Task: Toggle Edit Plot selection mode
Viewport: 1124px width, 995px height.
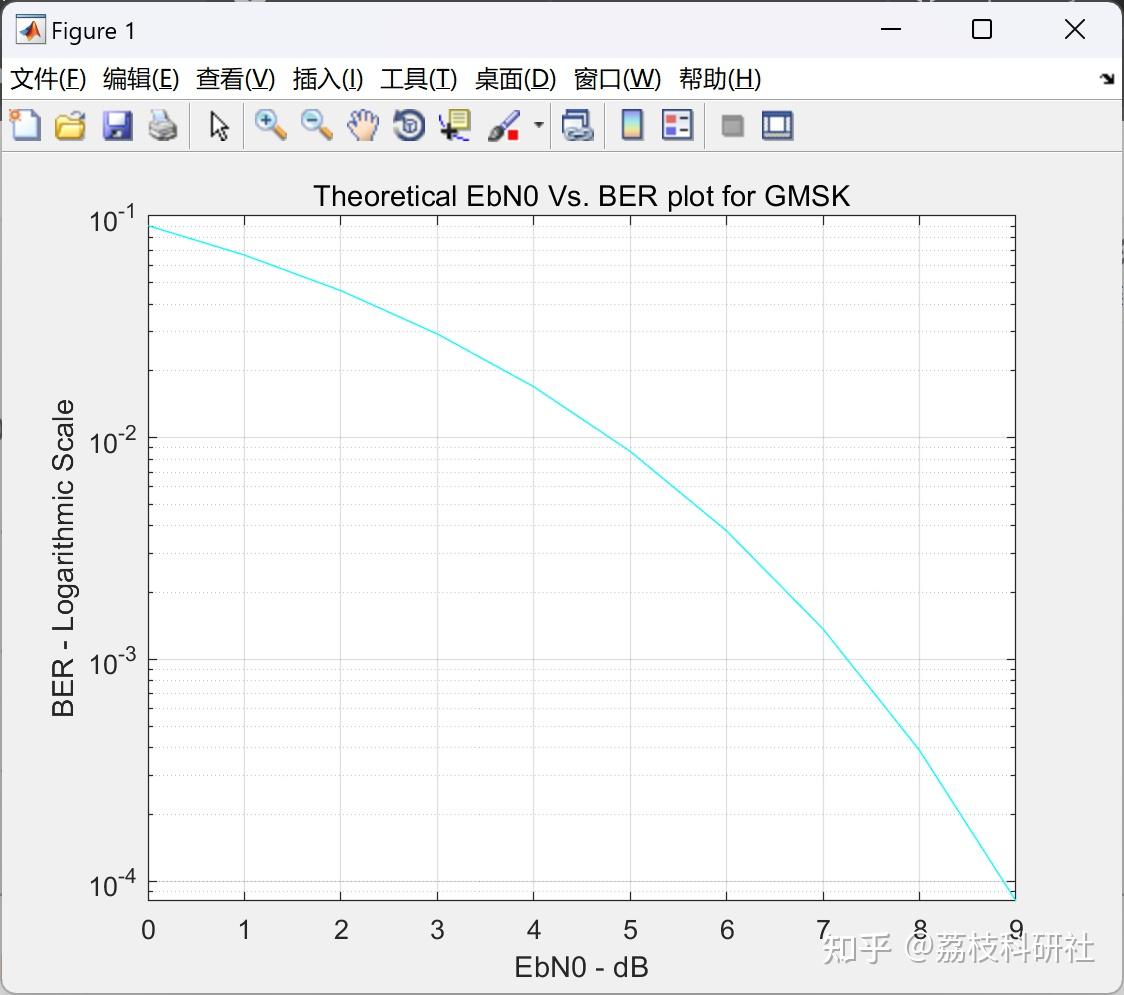Action: pyautogui.click(x=216, y=125)
